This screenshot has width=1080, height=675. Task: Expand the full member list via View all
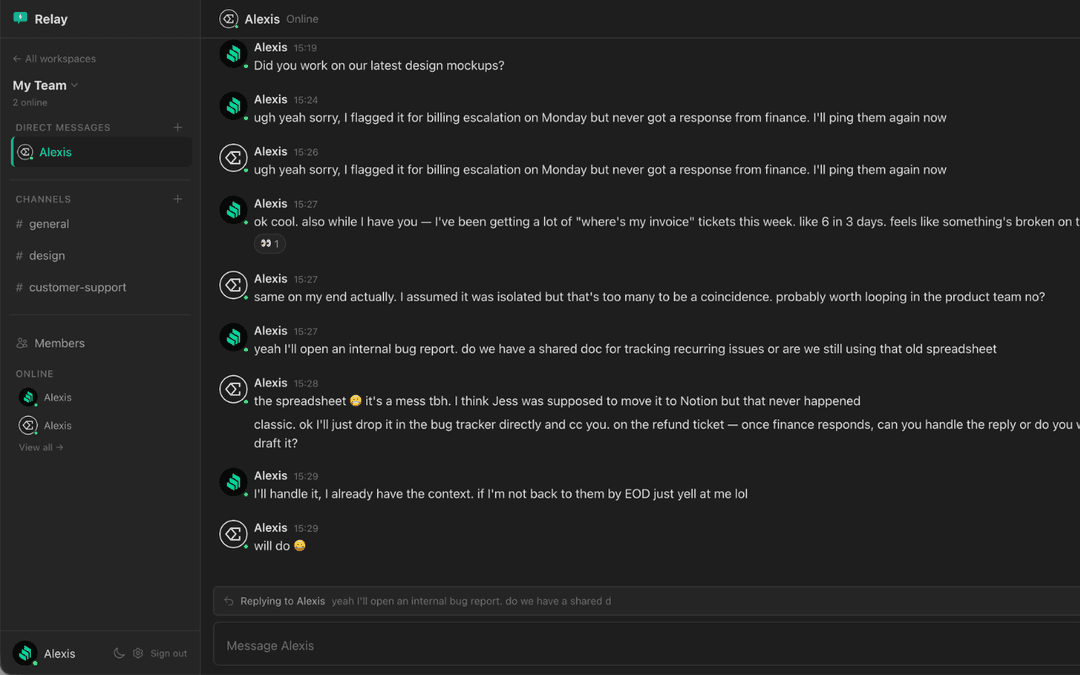pos(41,447)
